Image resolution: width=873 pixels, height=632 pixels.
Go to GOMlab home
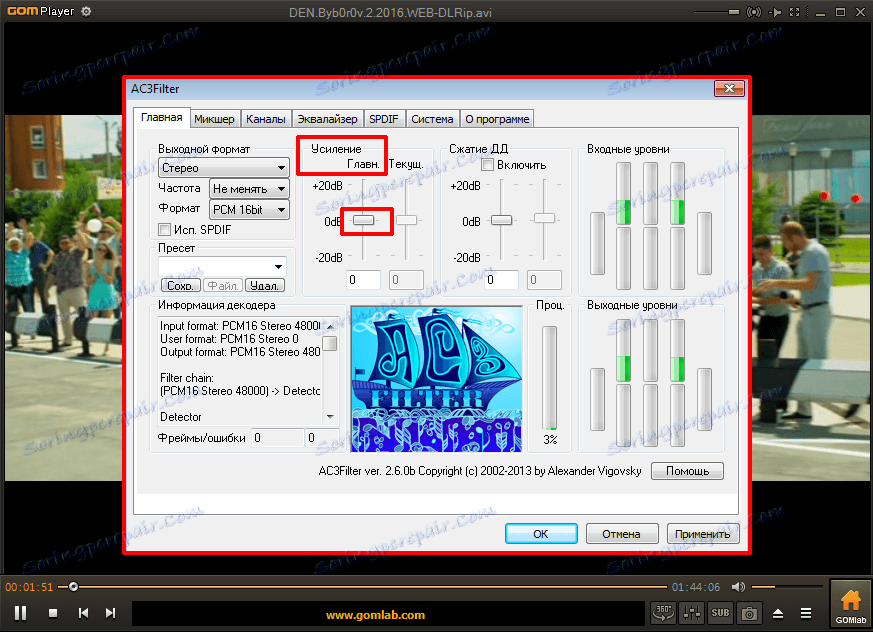(x=850, y=606)
